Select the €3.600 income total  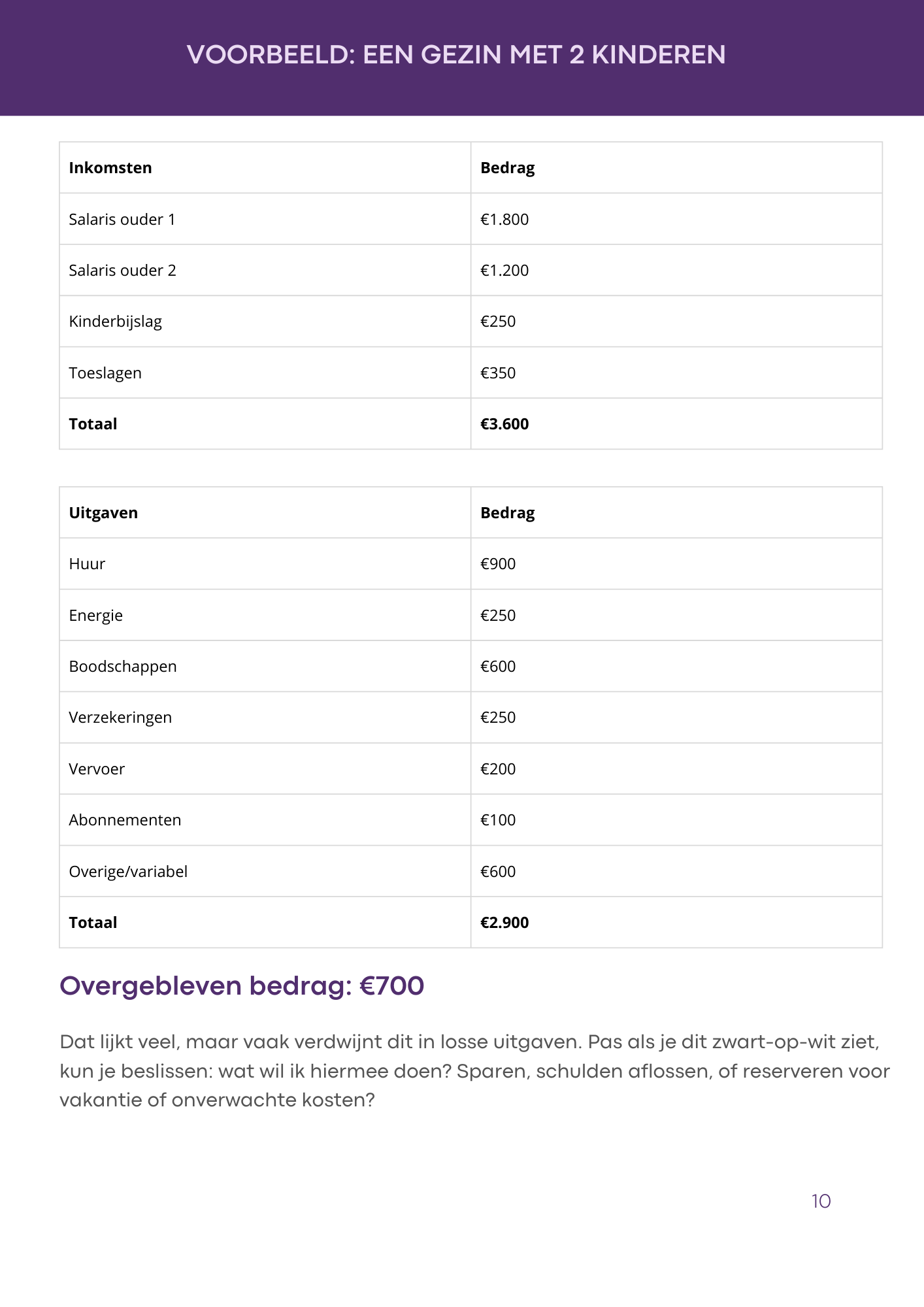504,424
